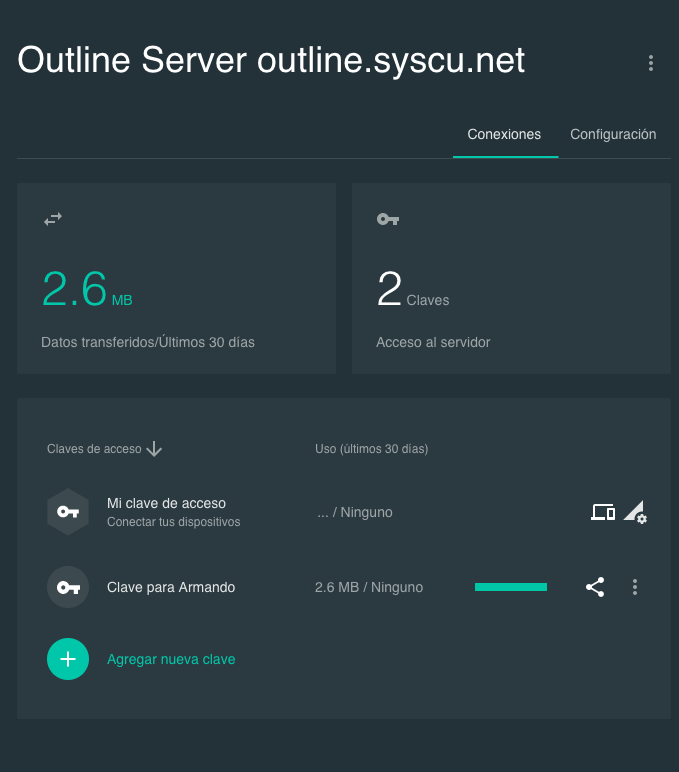Share the Clave para Armando key
The image size is (679, 772).
[595, 587]
